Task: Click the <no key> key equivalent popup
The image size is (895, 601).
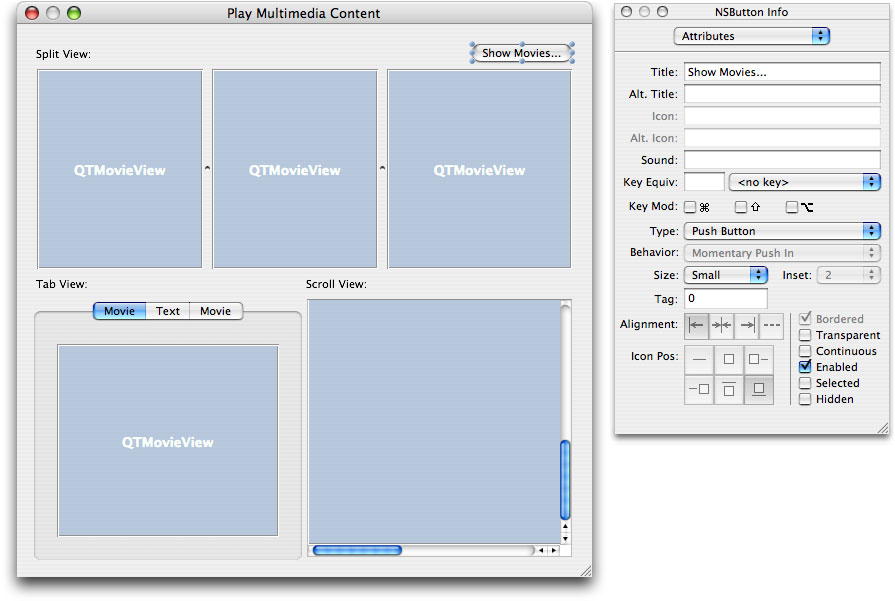Action: (805, 182)
